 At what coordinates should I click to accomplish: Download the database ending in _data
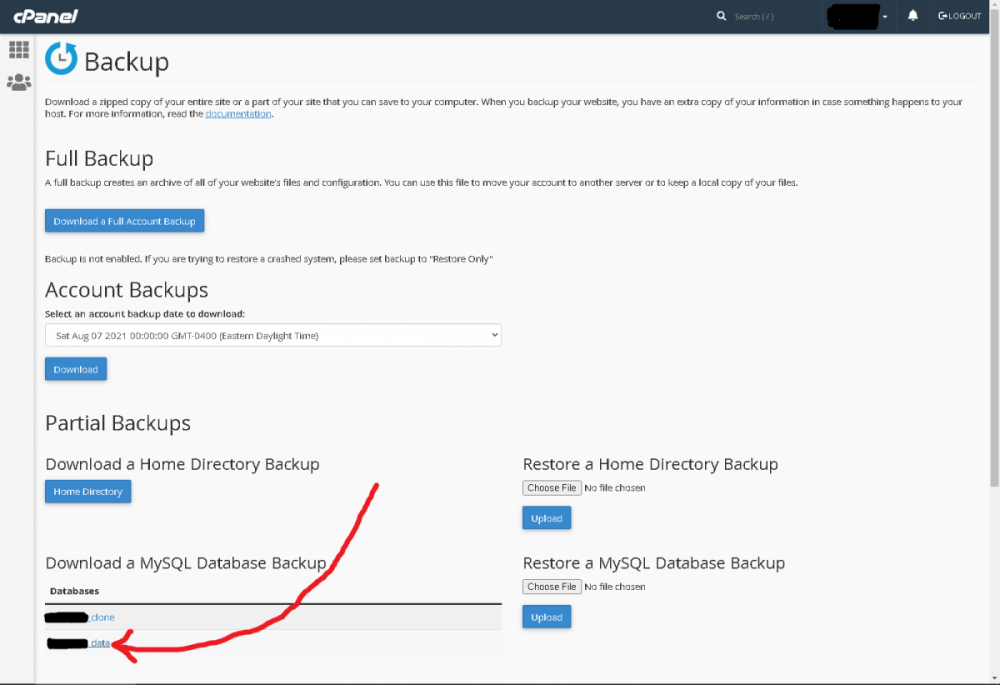tap(99, 643)
